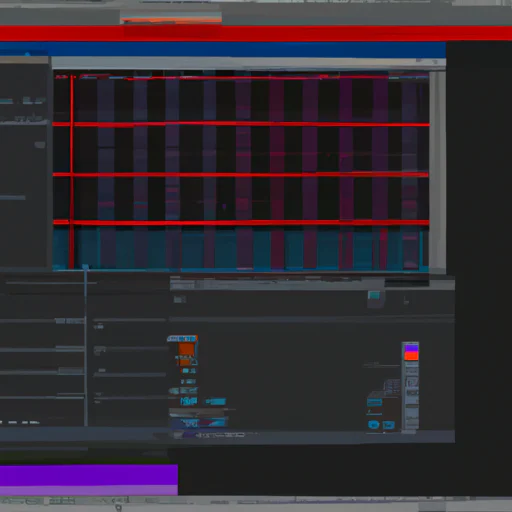Click the blue vertical playhead handle below grid
Screen dimensions: 512x512
coord(86,267)
